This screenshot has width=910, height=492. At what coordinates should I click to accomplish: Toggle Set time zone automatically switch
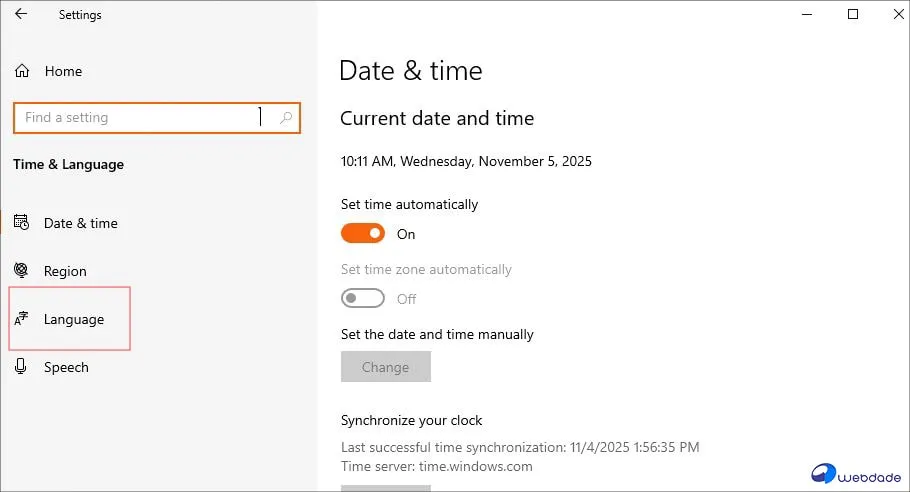(x=363, y=299)
